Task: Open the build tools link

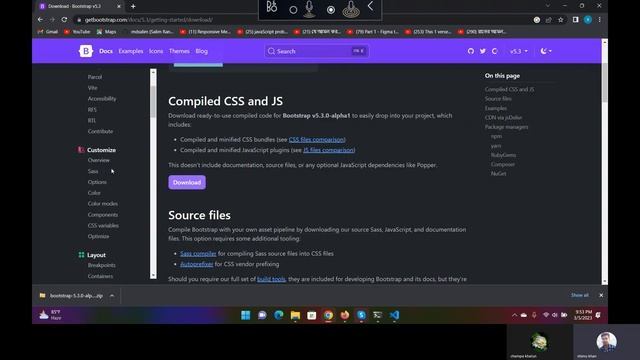Action: 271,279
